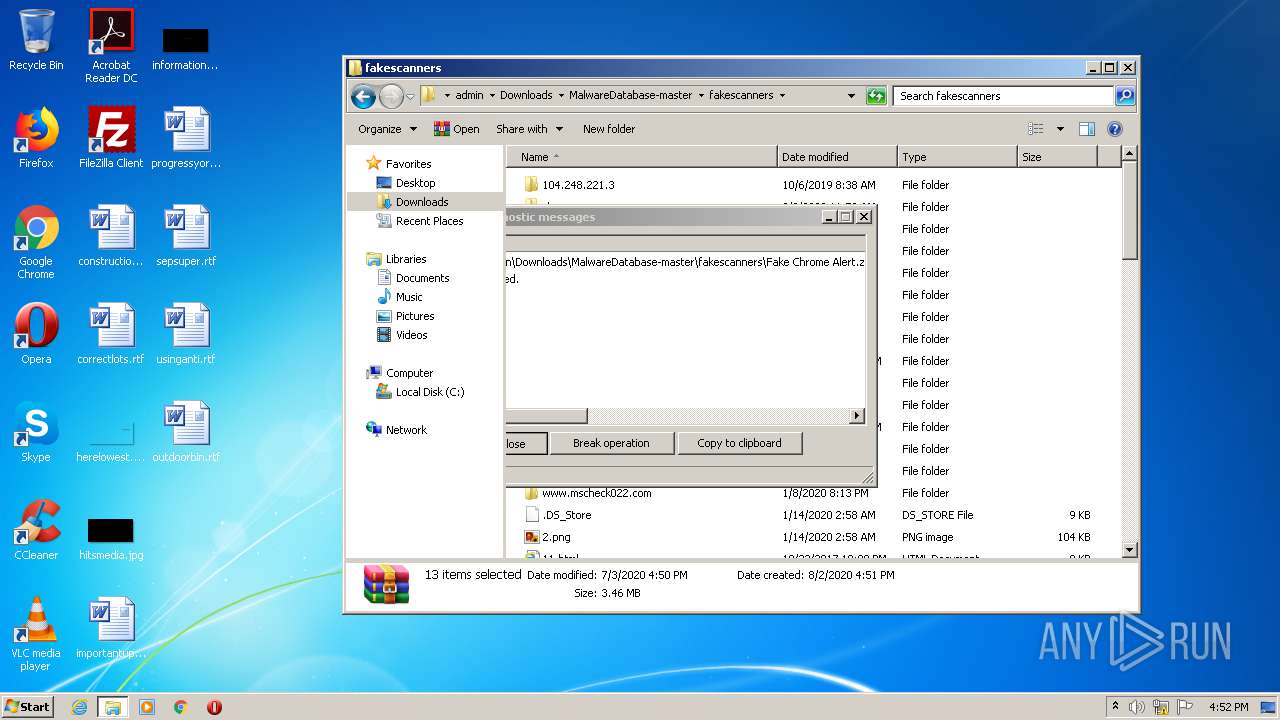Image resolution: width=1280 pixels, height=720 pixels.
Task: Click the admin breadcrumb segment
Action: [469, 96]
